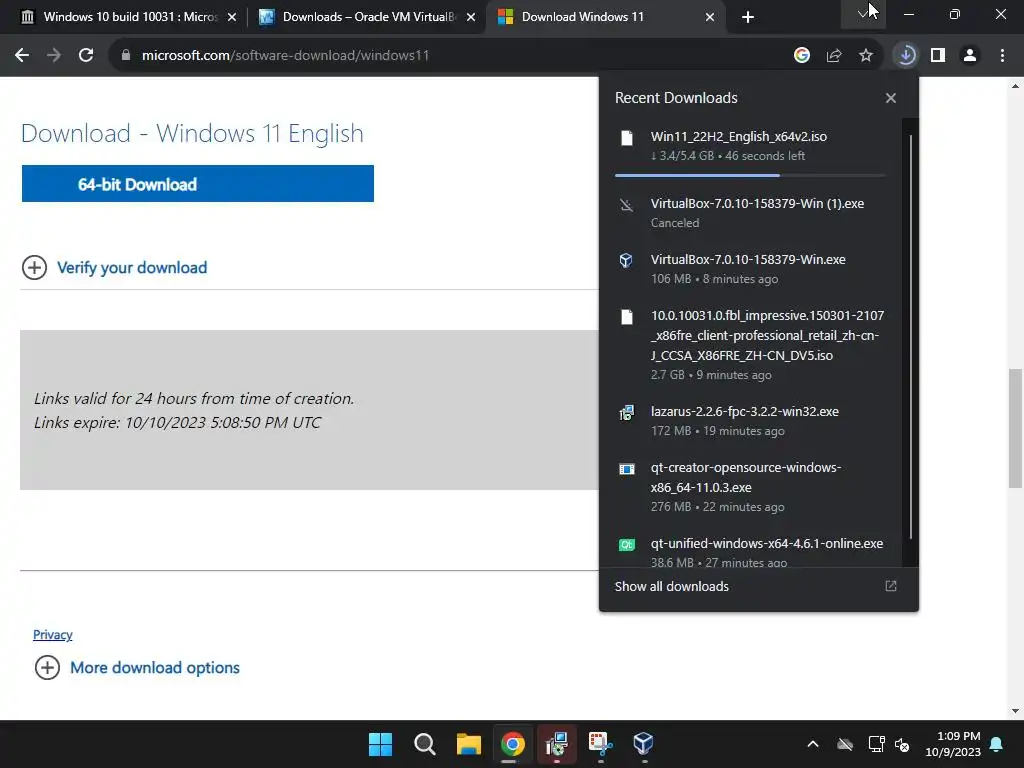The width and height of the screenshot is (1024, 768).
Task: Select the Download Windows 11 tab
Action: [x=604, y=17]
